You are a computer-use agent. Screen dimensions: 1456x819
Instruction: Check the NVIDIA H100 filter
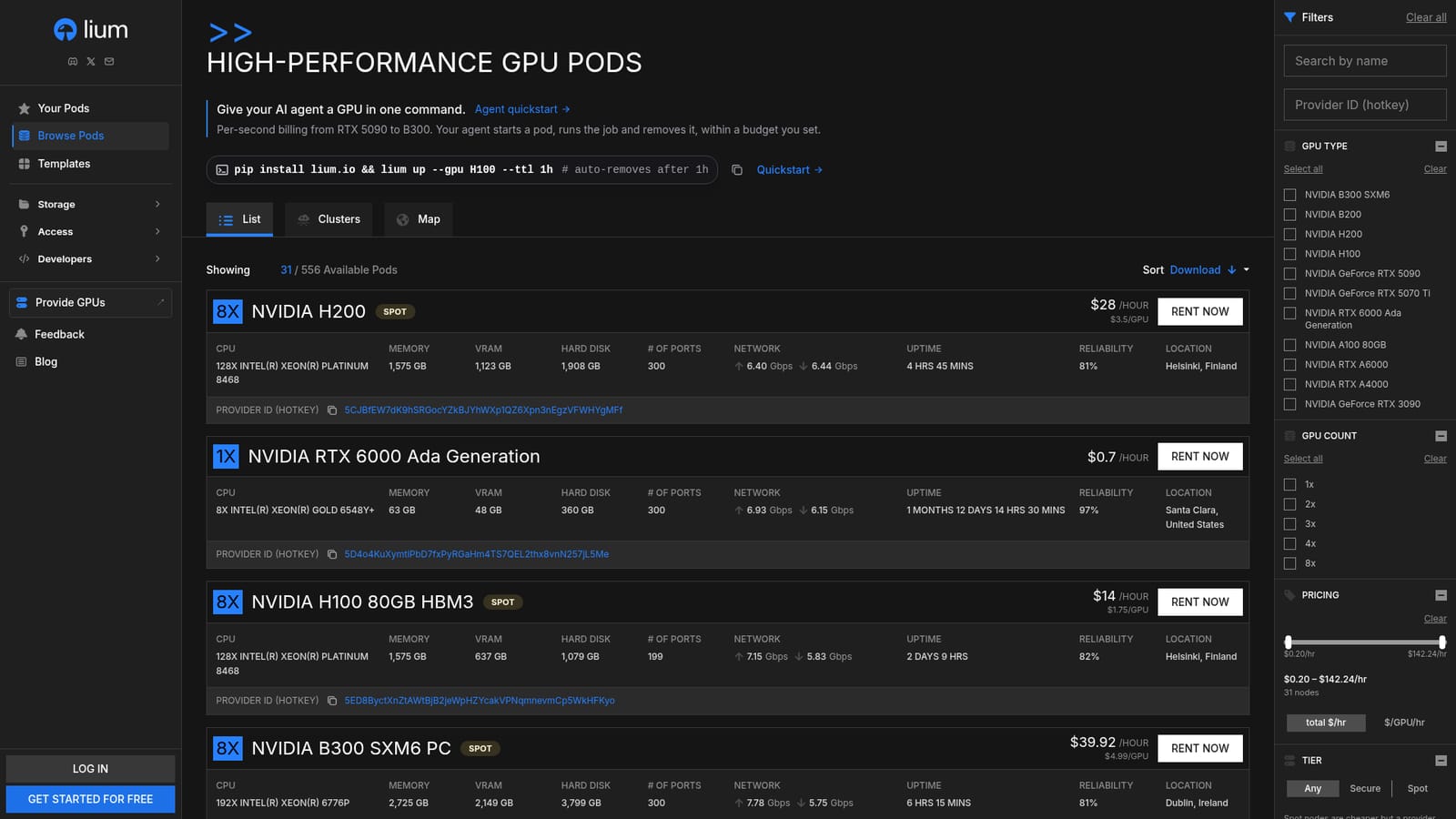[1289, 254]
